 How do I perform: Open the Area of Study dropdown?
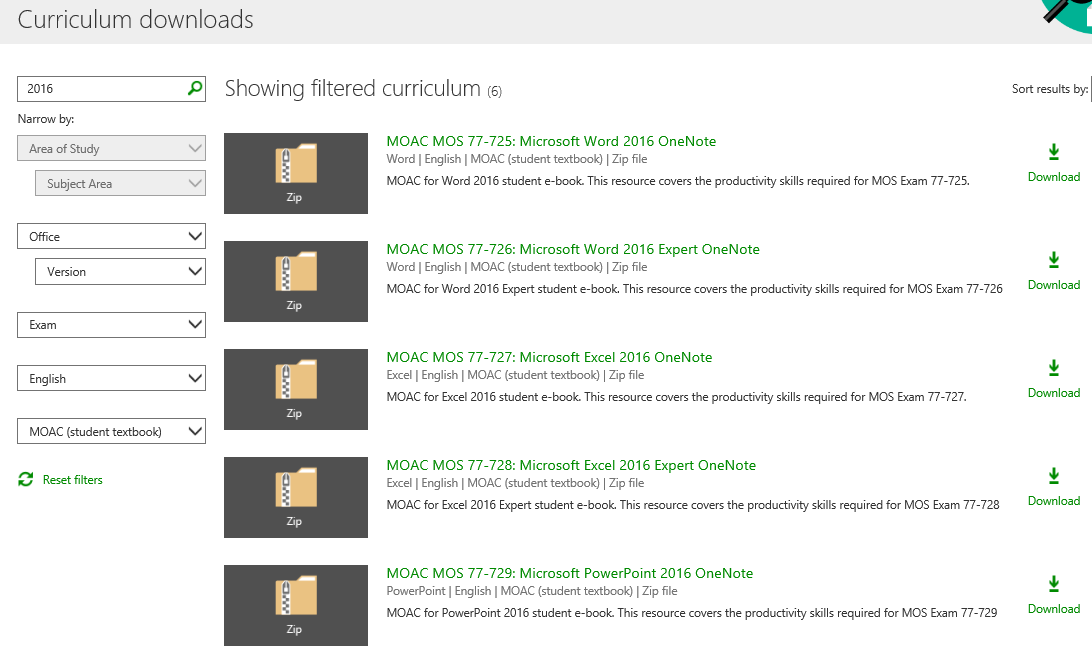[x=111, y=148]
